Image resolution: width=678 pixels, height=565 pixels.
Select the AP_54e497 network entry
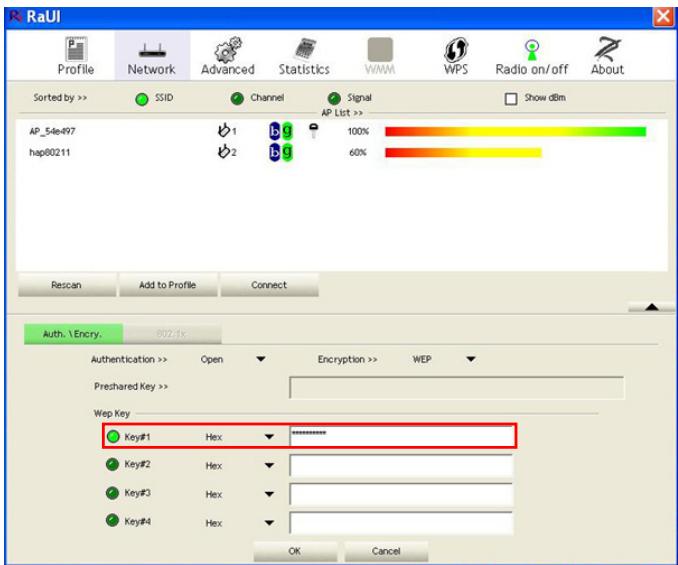52,131
